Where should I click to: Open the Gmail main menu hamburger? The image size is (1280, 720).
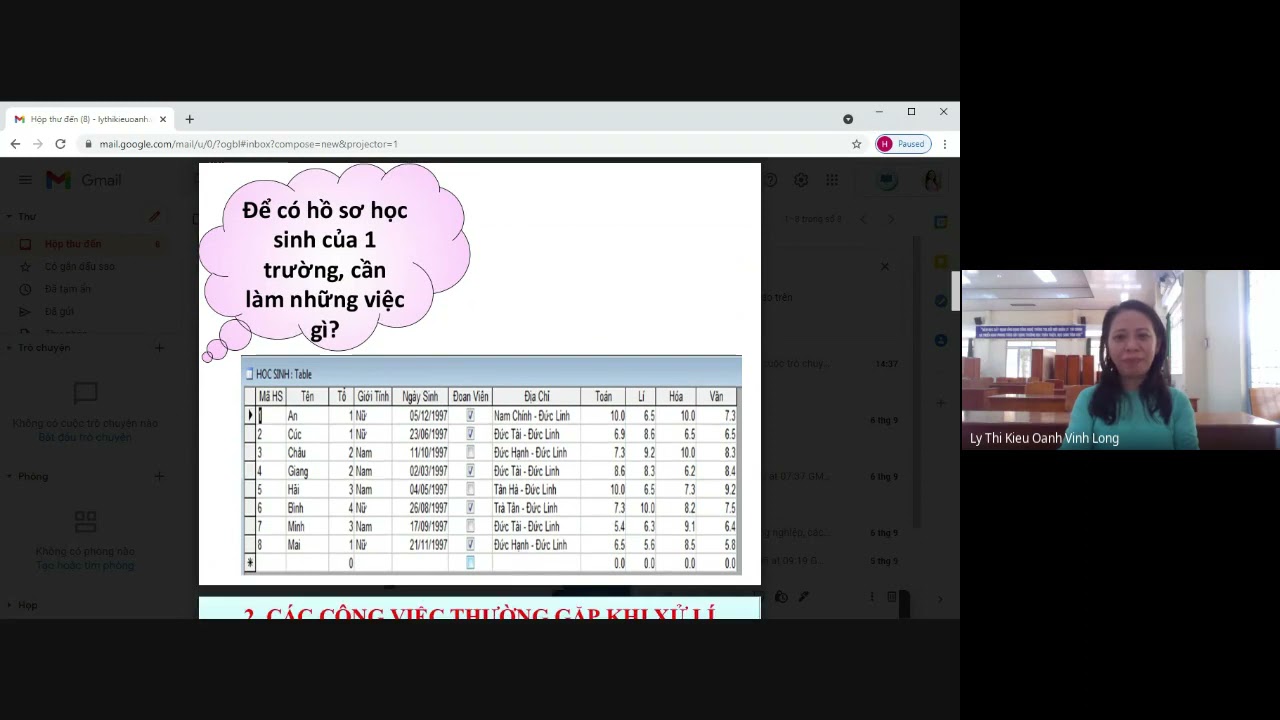25,180
